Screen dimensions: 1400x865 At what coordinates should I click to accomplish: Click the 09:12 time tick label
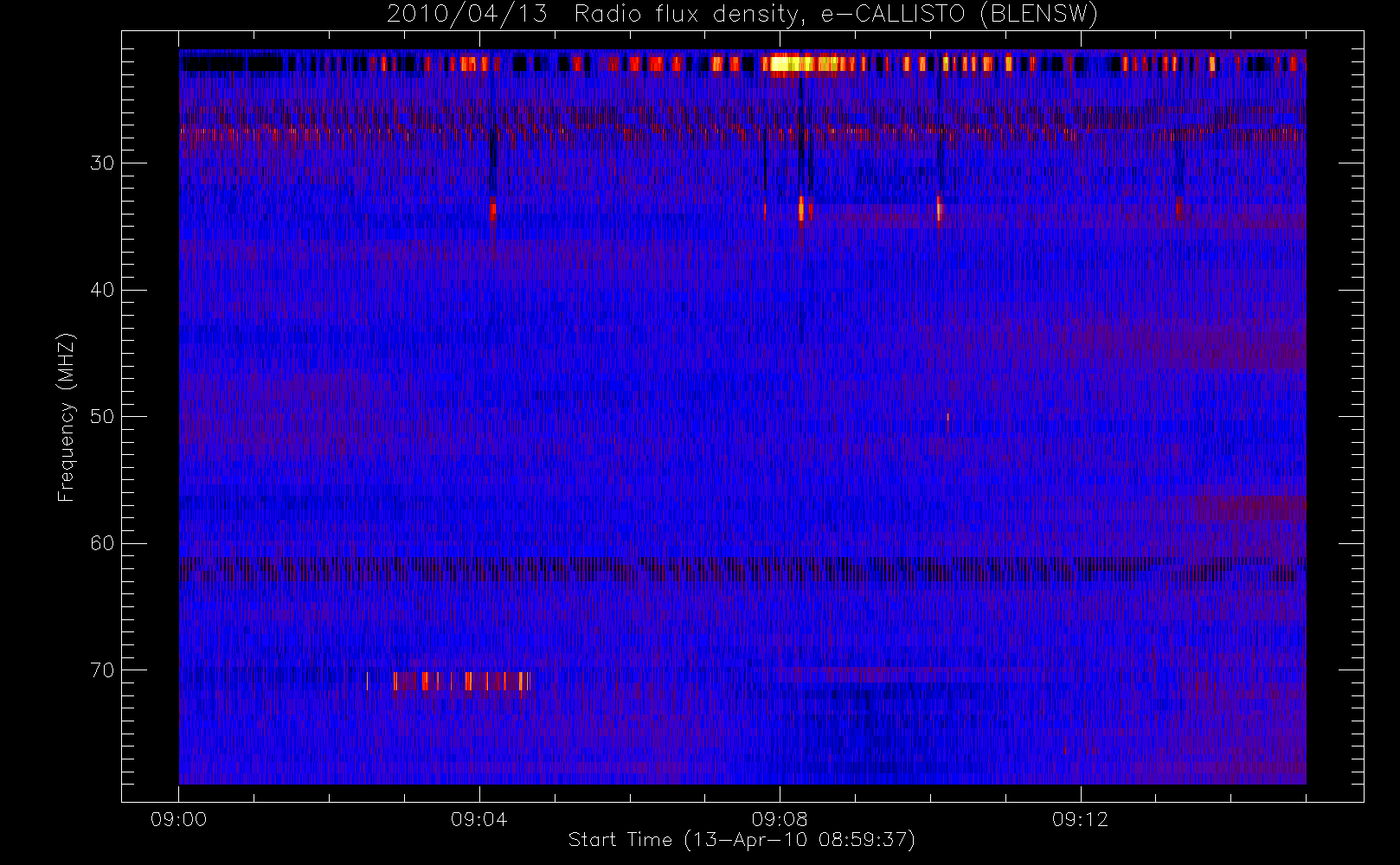tap(1080, 819)
